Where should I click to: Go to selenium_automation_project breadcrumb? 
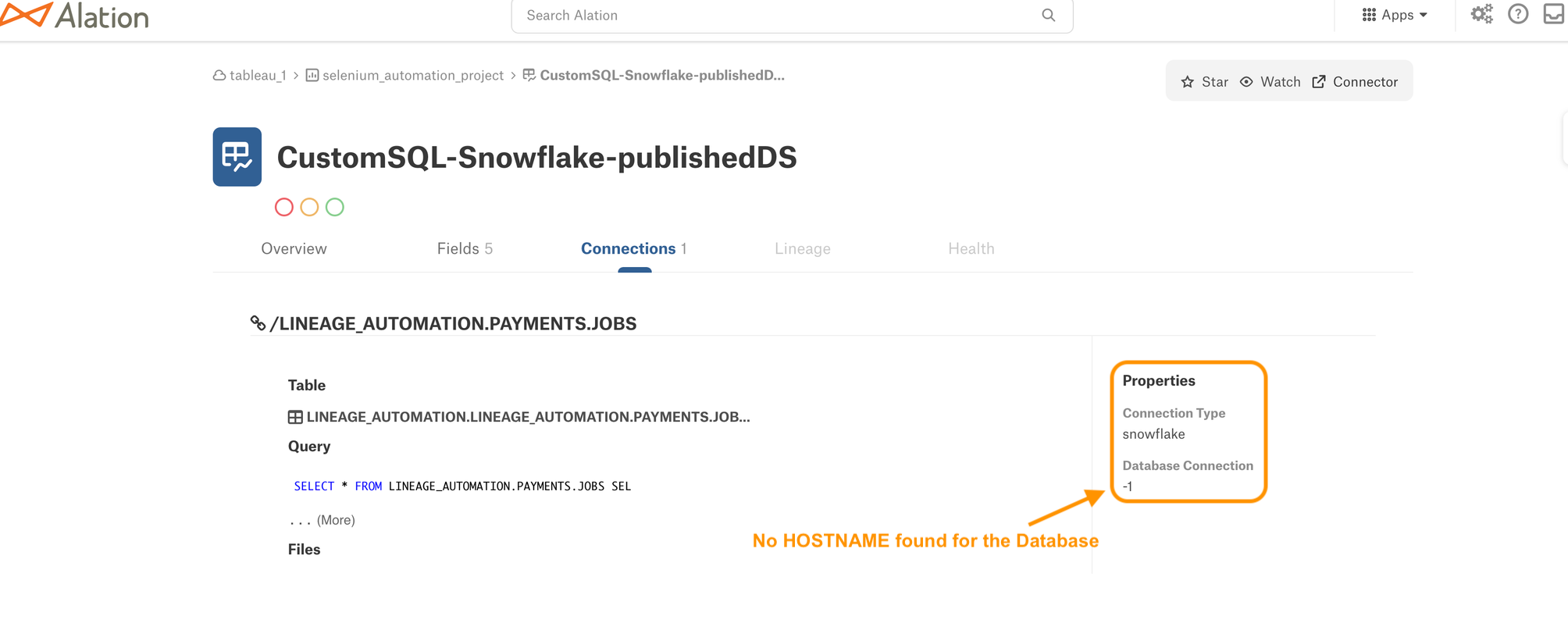tap(413, 76)
